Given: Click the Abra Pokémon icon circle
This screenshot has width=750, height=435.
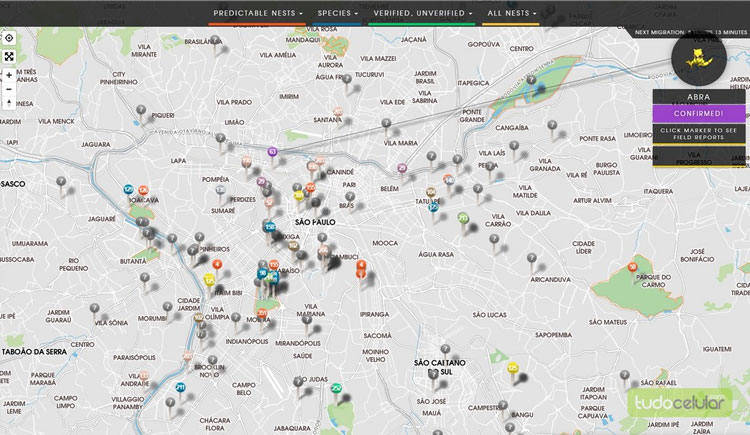Looking at the screenshot, I should [699, 58].
